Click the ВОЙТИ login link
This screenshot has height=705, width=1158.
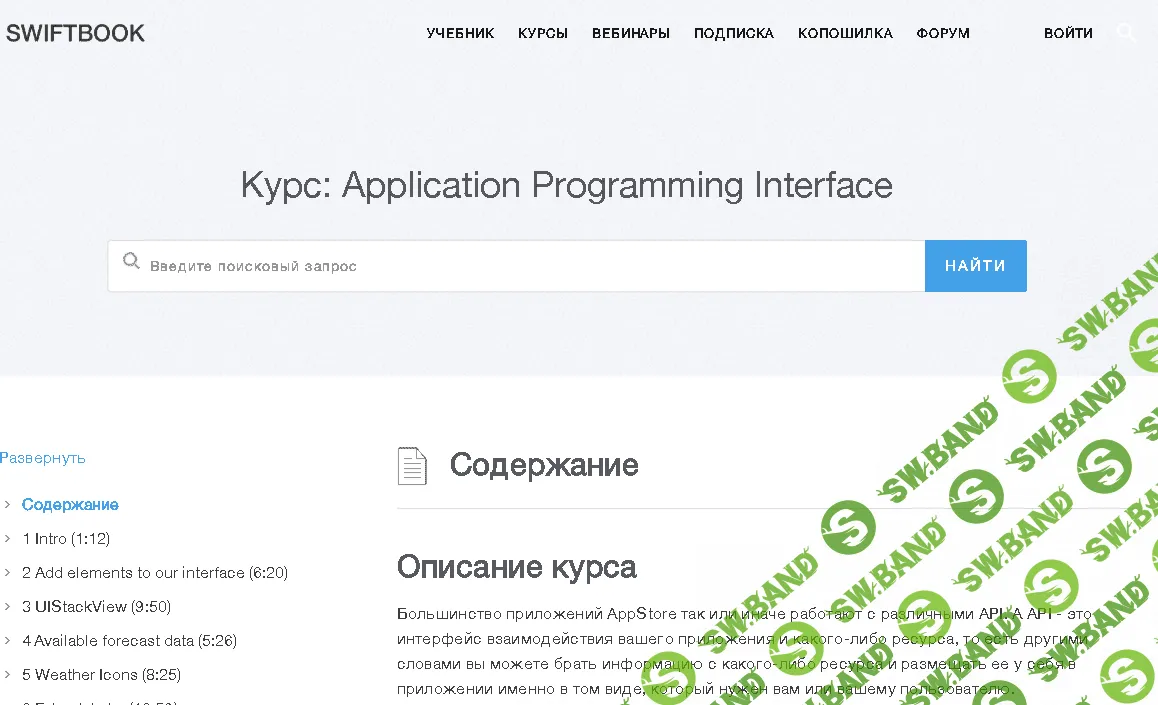tap(1068, 32)
